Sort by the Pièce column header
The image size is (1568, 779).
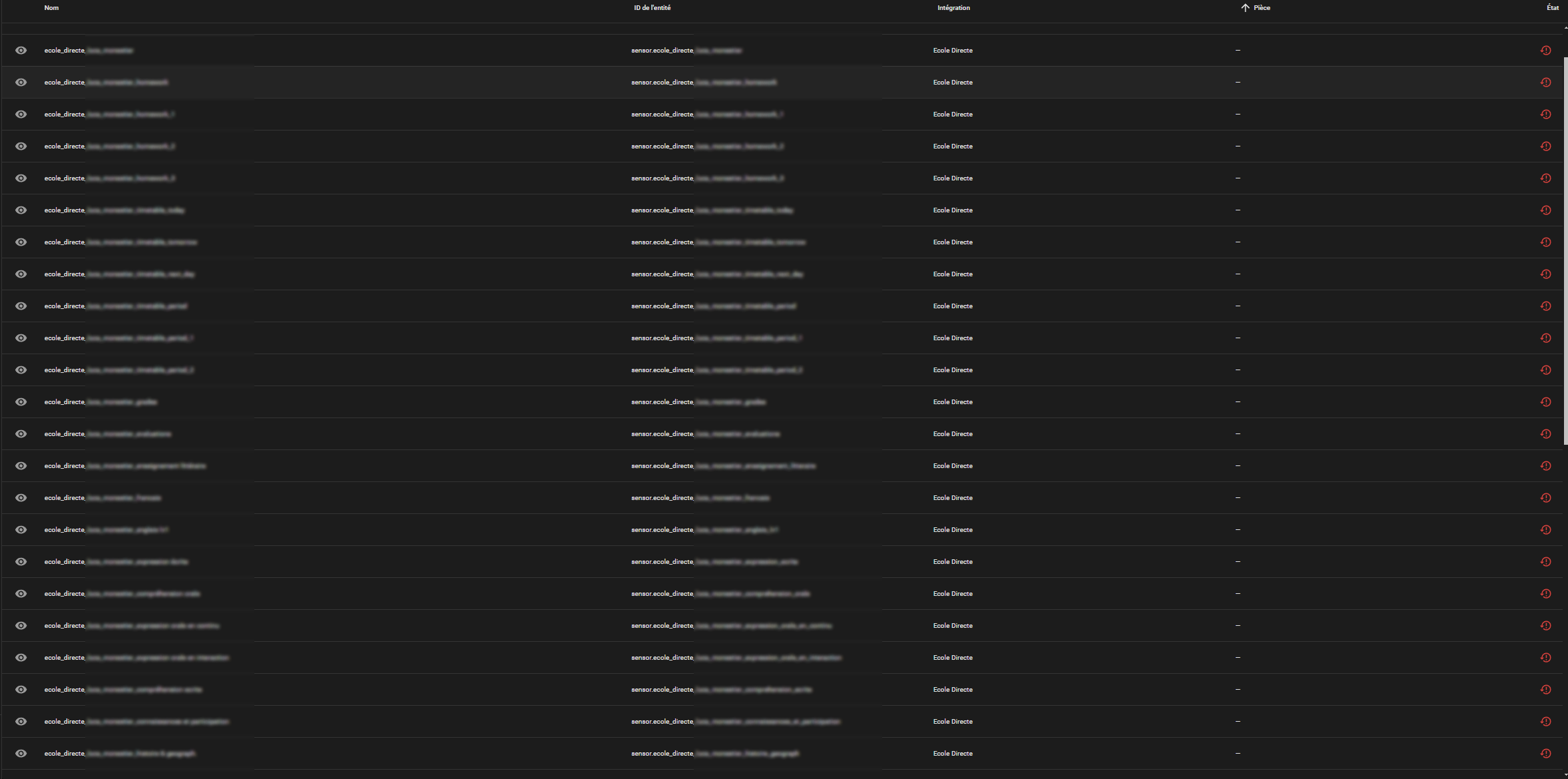pyautogui.click(x=1262, y=8)
